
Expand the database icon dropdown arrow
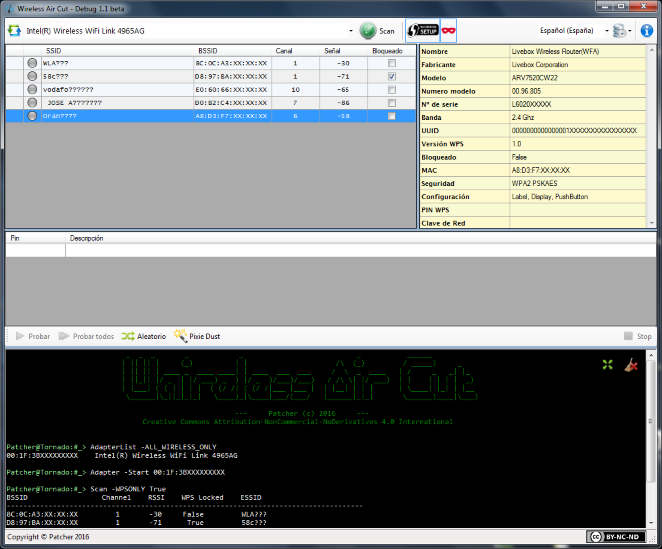coord(631,31)
